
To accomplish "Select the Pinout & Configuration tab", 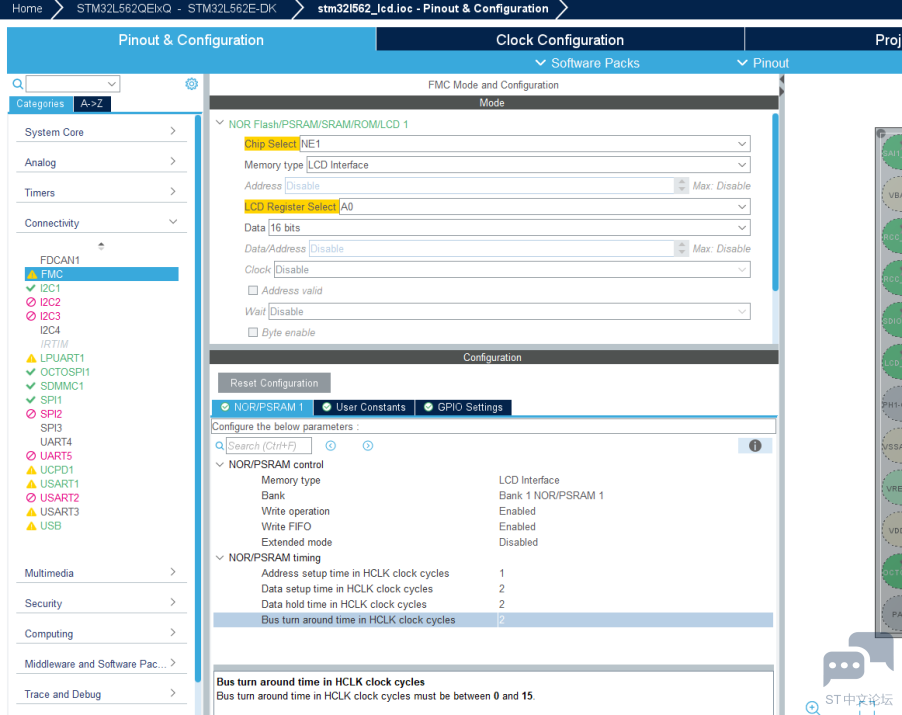I will [191, 40].
